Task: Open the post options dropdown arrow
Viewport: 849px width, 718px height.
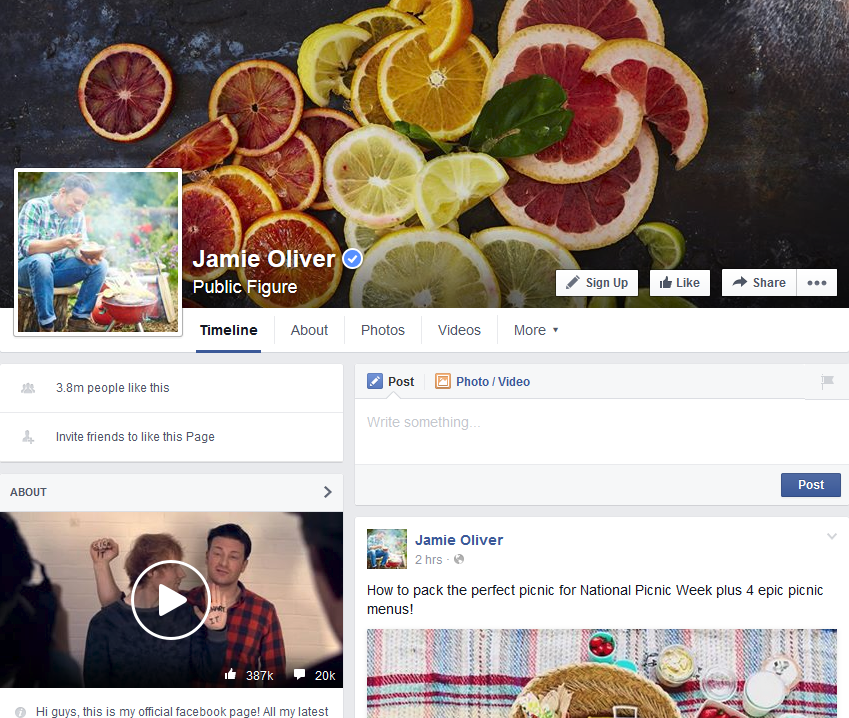Action: [x=832, y=536]
